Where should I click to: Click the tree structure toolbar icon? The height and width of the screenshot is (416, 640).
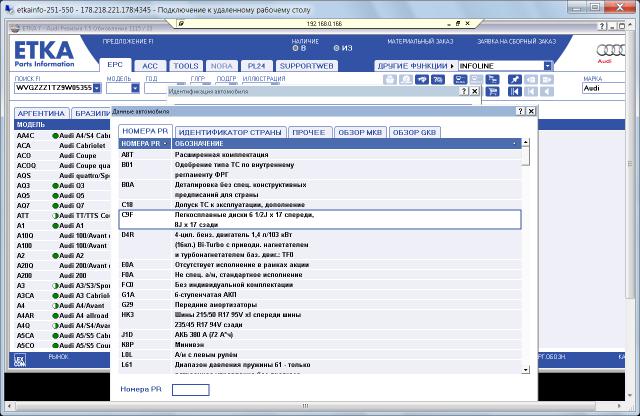tap(492, 80)
